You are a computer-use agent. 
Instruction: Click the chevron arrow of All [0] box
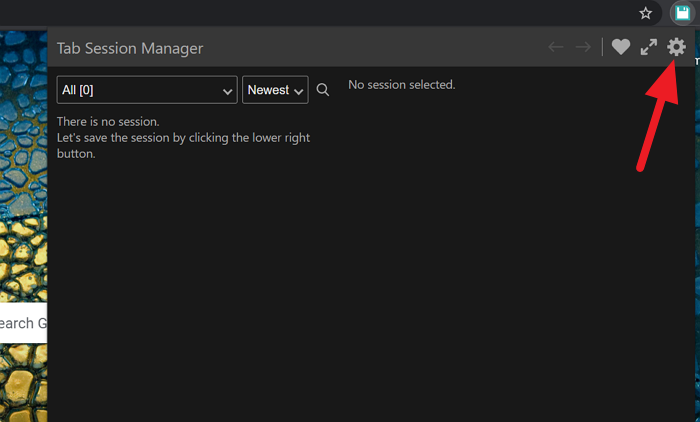pyautogui.click(x=226, y=91)
